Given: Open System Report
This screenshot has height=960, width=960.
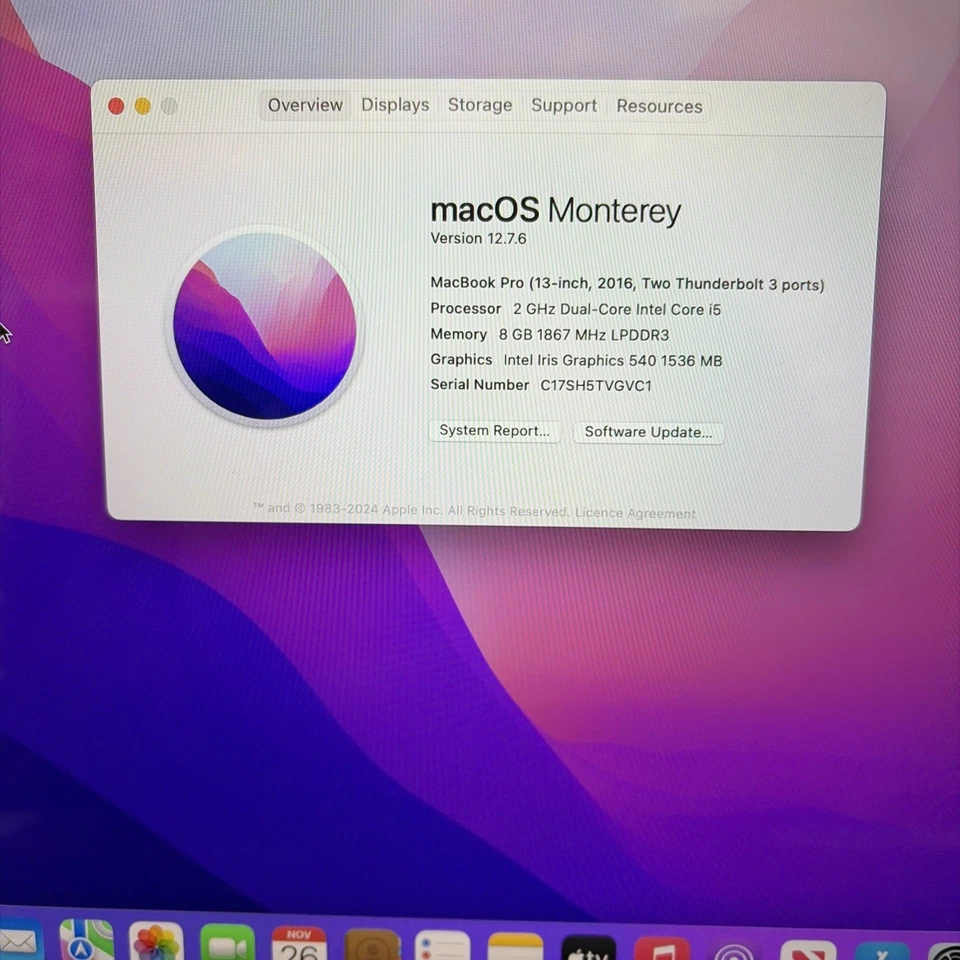Looking at the screenshot, I should 494,431.
